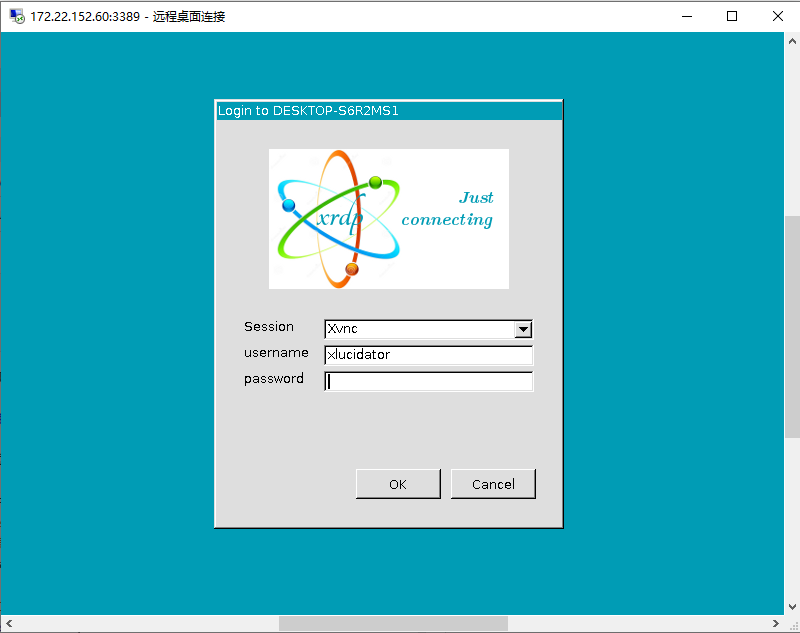Open the Session dropdown arrow
800x633 pixels.
(x=523, y=330)
